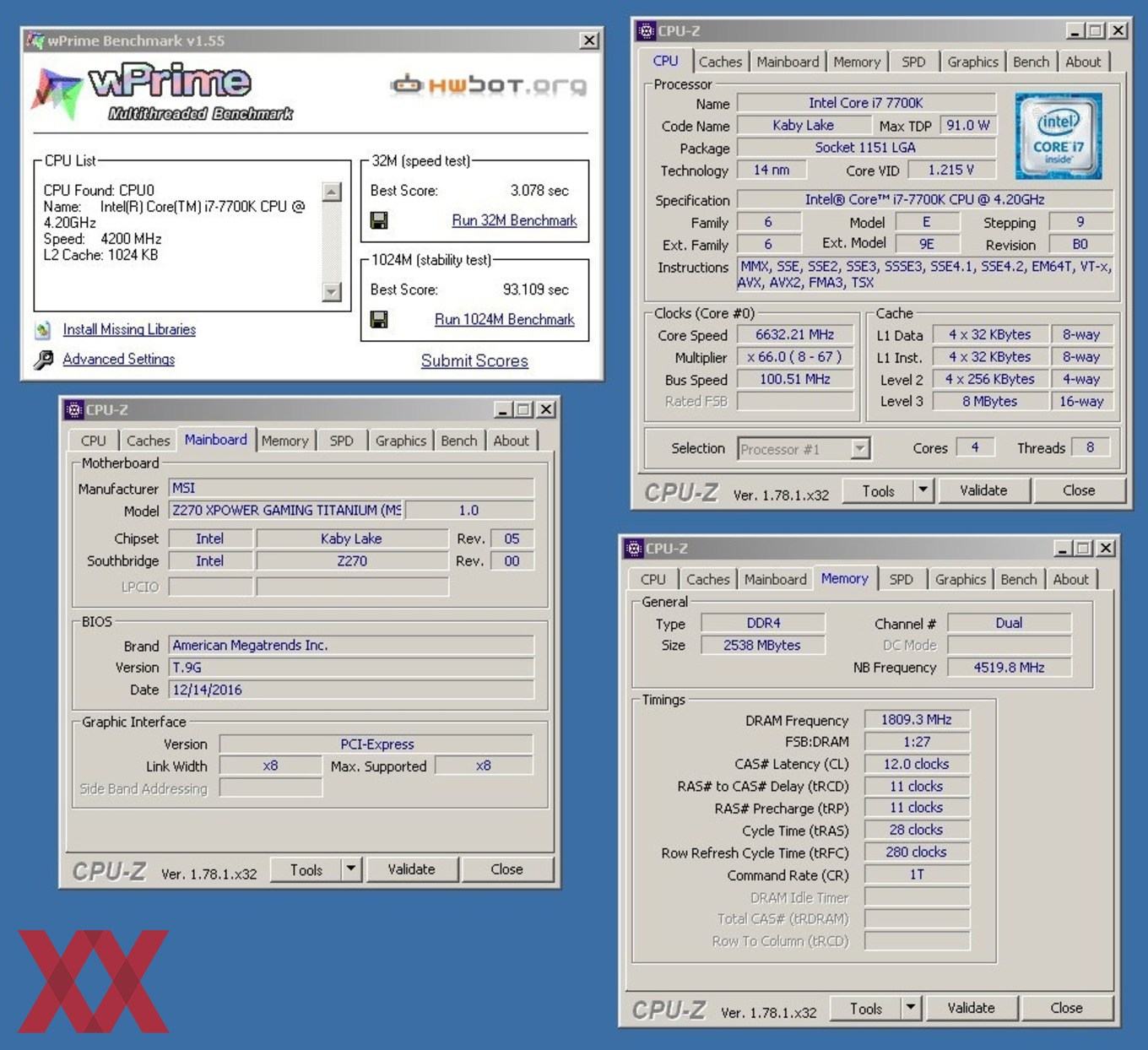Select SPD tab in CPU-Z CPU window
Viewport: 1148px width, 1050px height.
[x=913, y=62]
